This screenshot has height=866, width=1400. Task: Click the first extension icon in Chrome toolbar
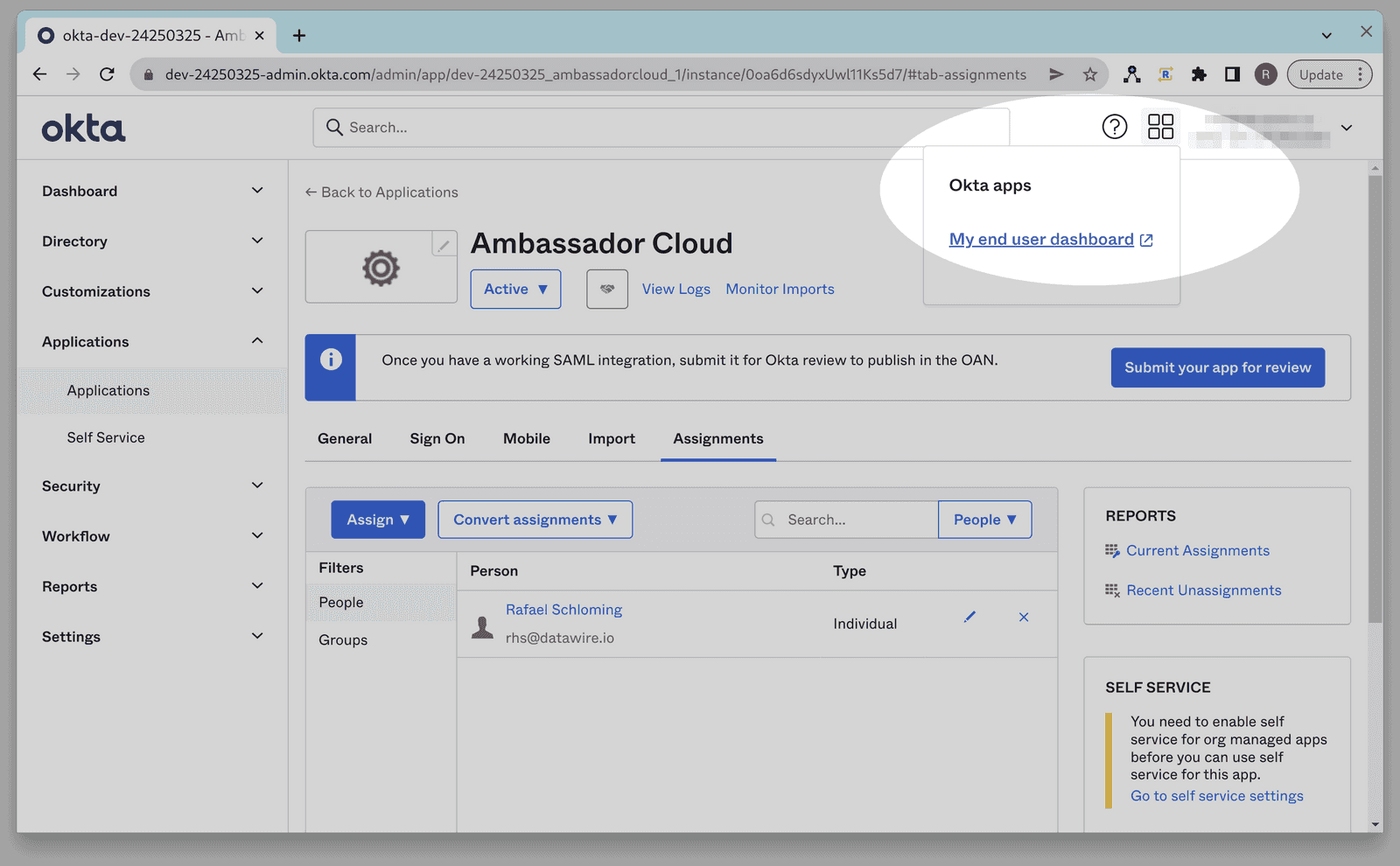click(x=1132, y=74)
